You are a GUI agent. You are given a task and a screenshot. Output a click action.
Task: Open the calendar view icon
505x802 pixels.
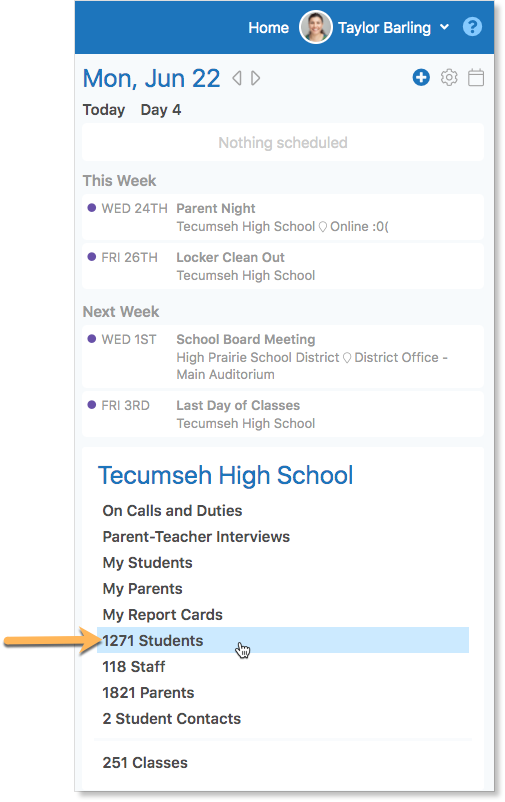pyautogui.click(x=476, y=78)
